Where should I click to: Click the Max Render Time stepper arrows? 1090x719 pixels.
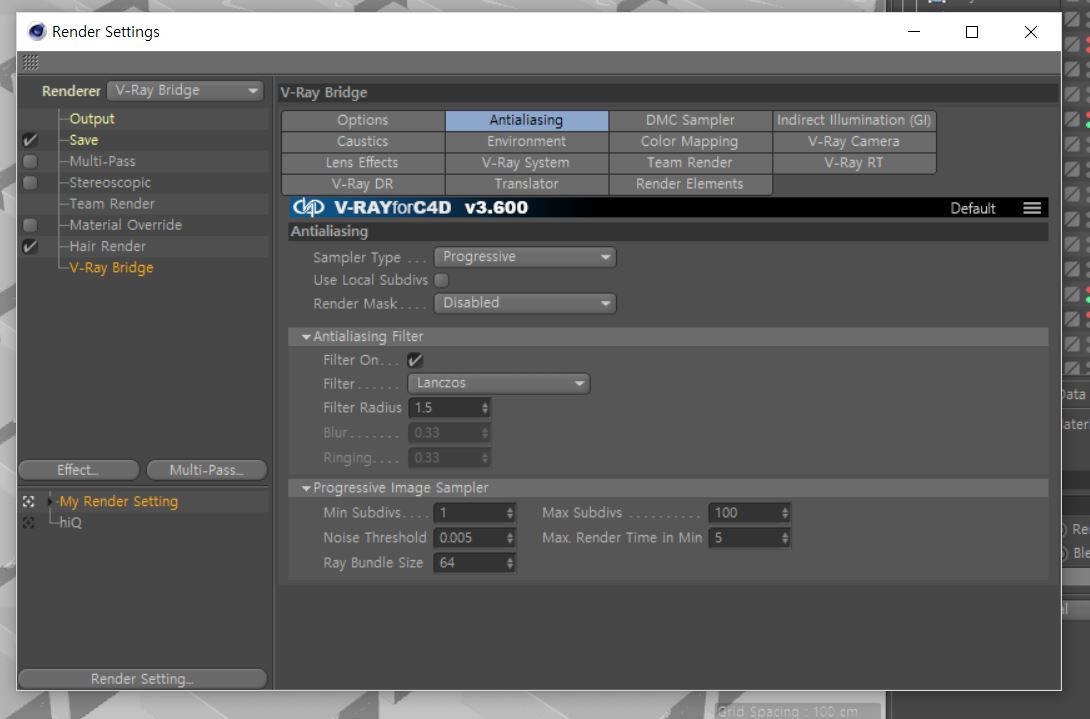click(785, 538)
